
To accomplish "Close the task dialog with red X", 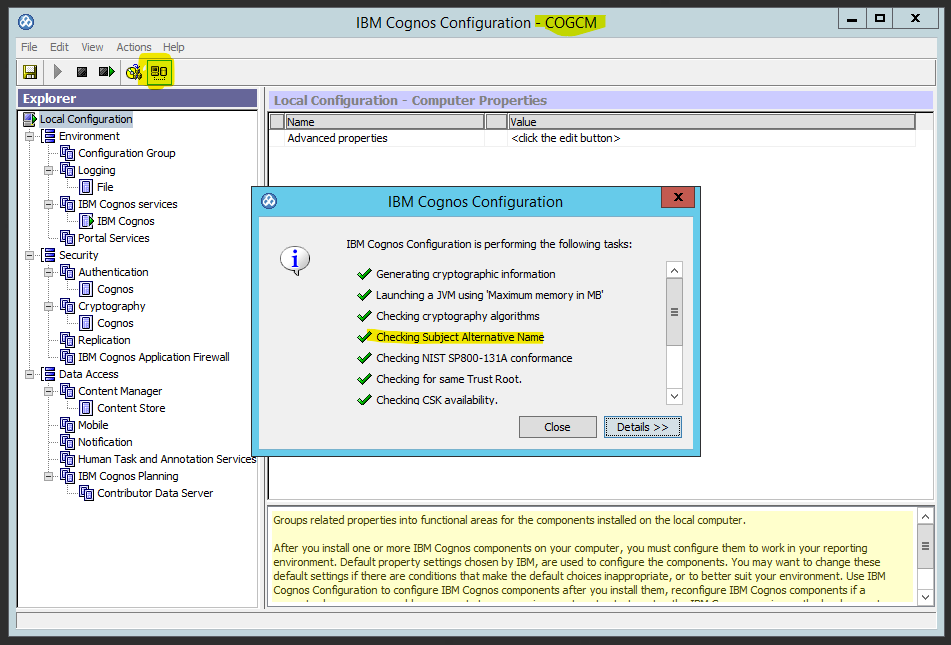I will coord(678,197).
